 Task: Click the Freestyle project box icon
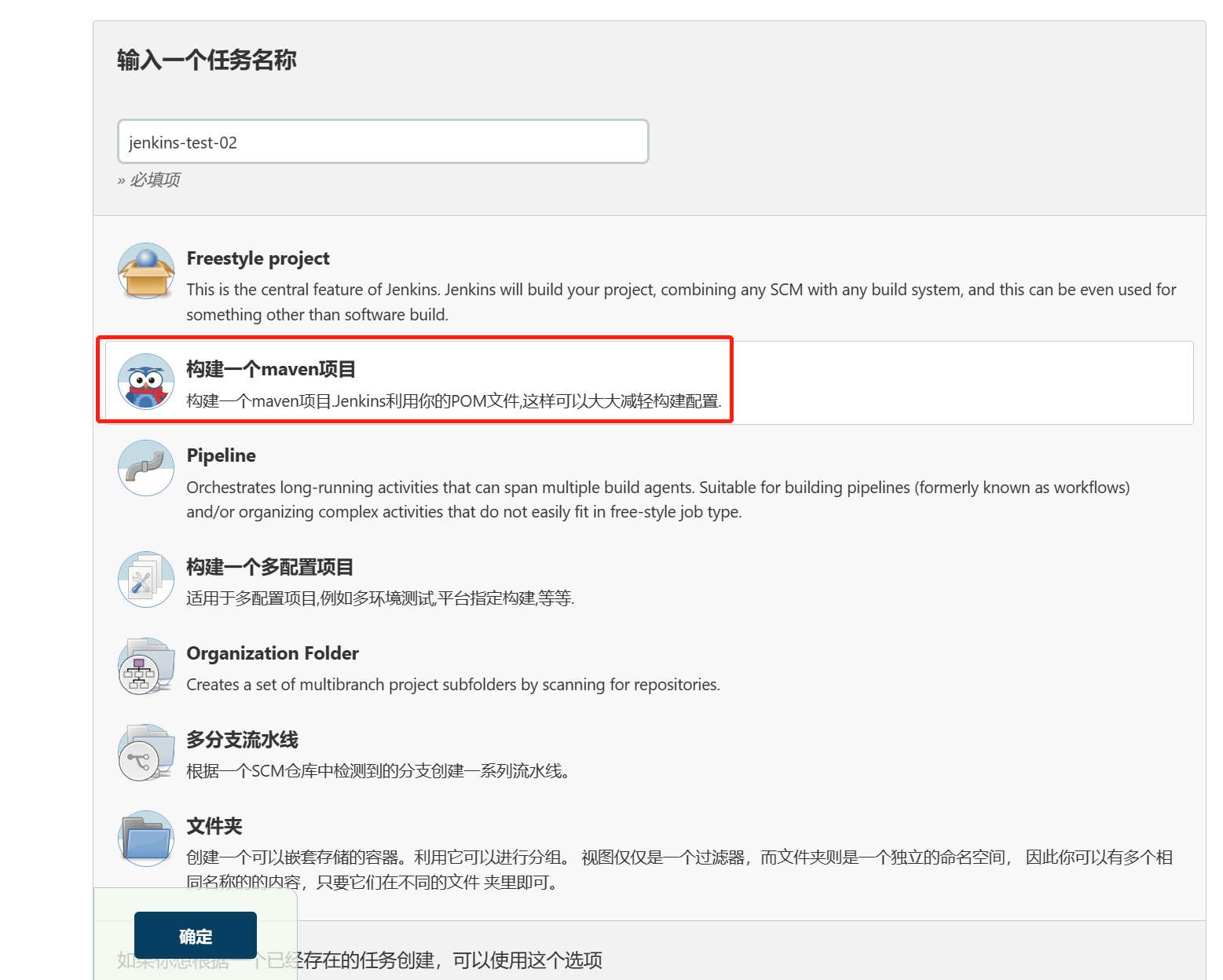146,271
